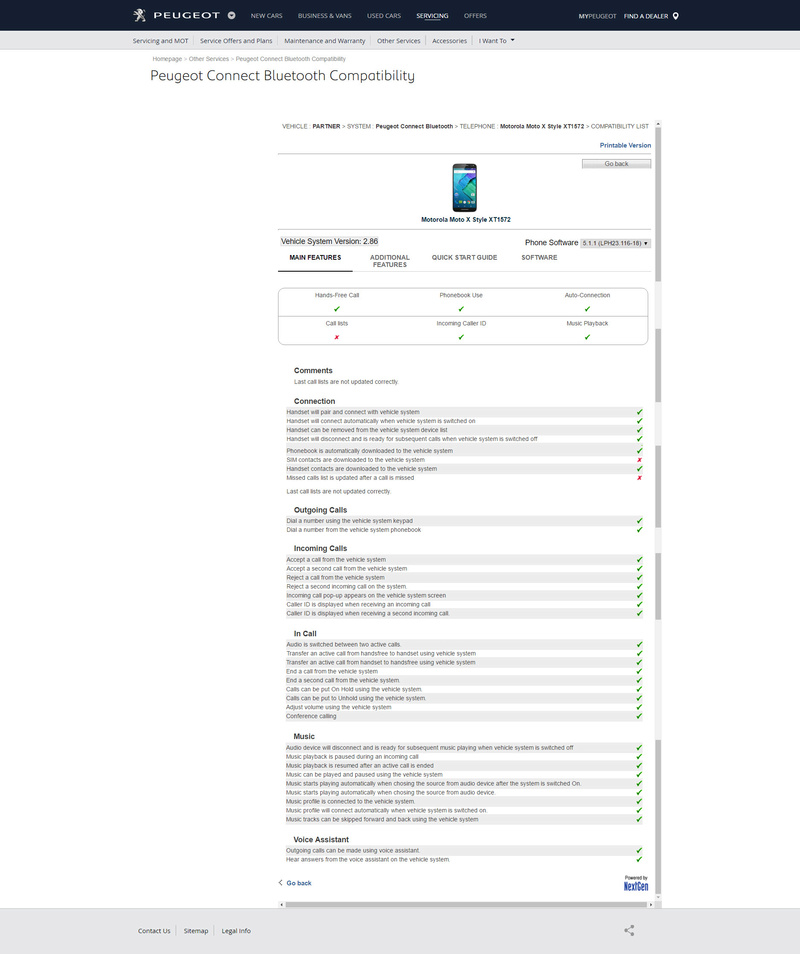Click 'Music profile is connected' row text
Screen dimensions: 800x954
(x=350, y=802)
